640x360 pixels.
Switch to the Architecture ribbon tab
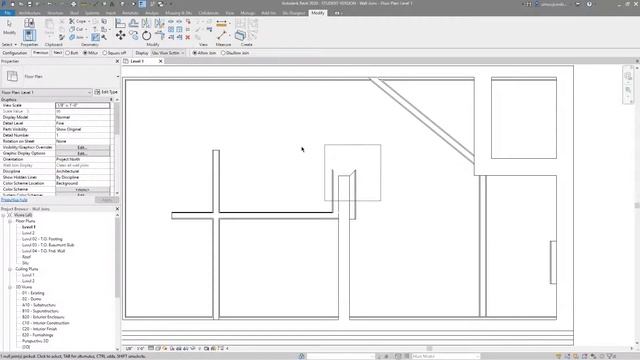click(x=29, y=13)
